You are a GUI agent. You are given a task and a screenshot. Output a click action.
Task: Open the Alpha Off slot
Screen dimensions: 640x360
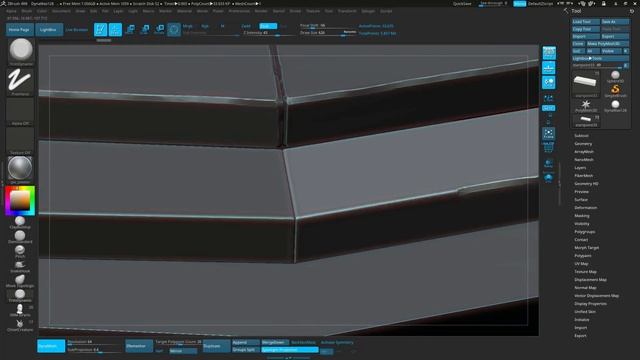coord(20,111)
